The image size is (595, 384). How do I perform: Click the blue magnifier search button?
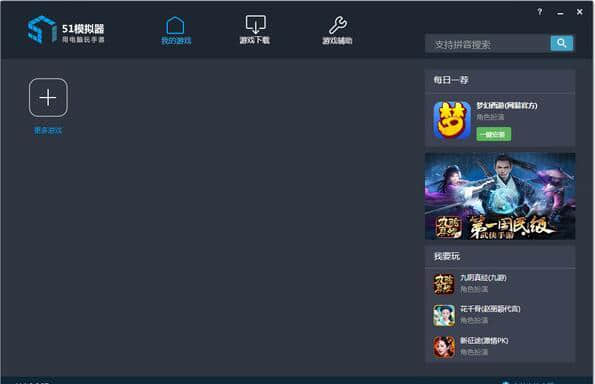562,43
